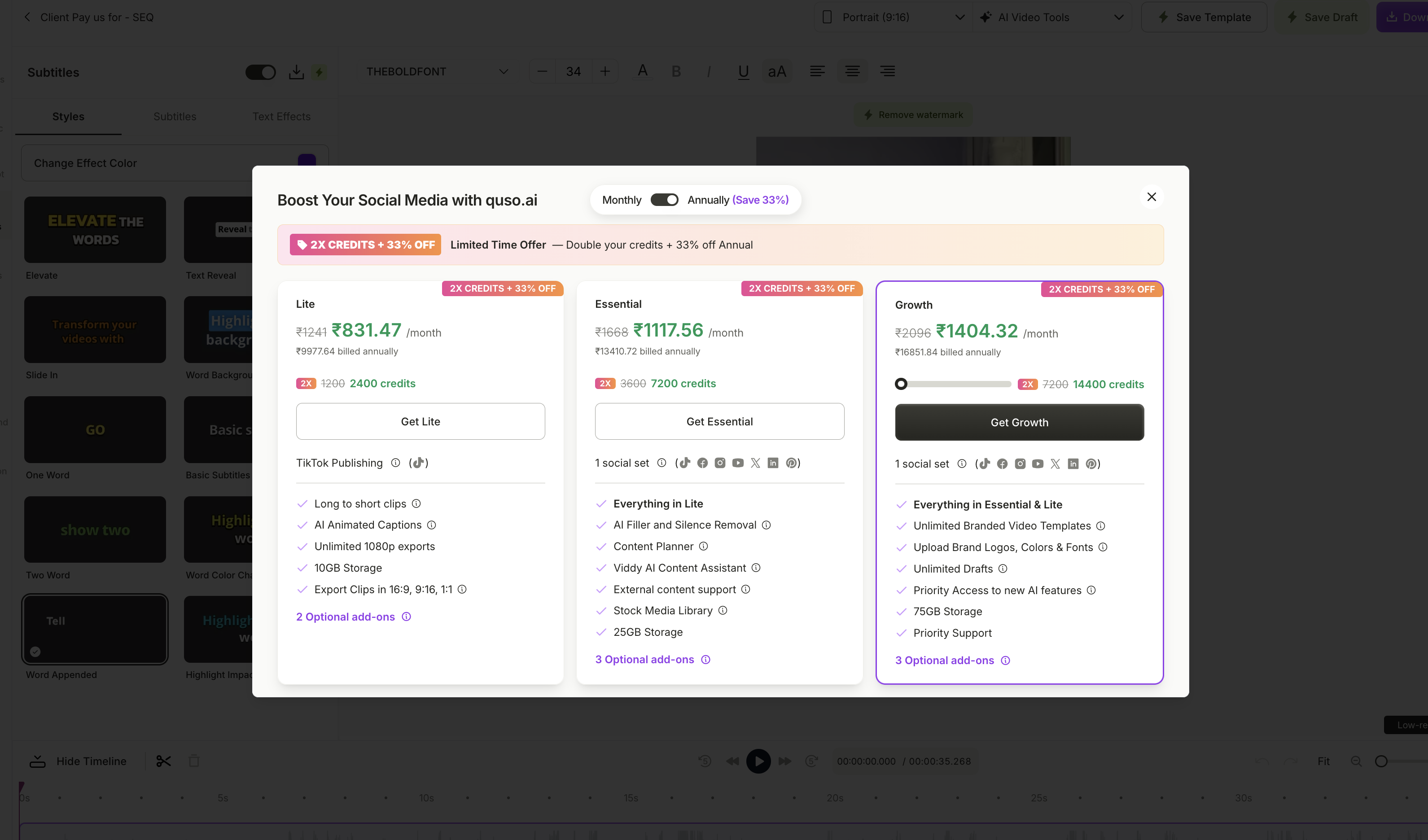
Task: Open the Change Effect Color swatch
Action: point(307,160)
